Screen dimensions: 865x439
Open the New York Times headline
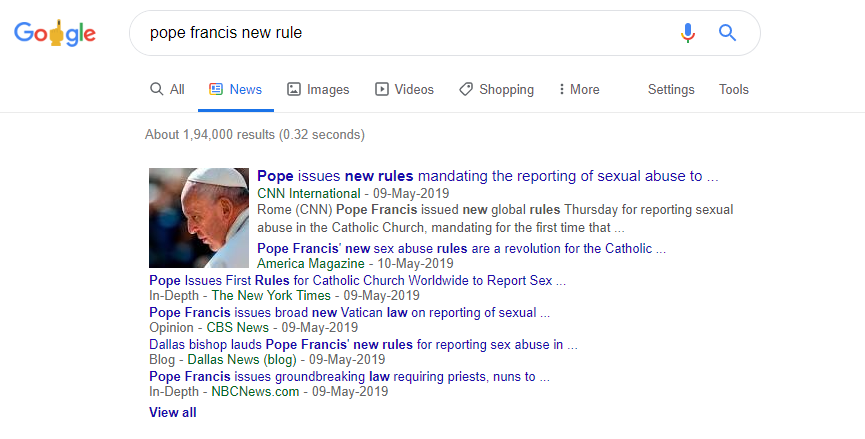[x=357, y=280]
